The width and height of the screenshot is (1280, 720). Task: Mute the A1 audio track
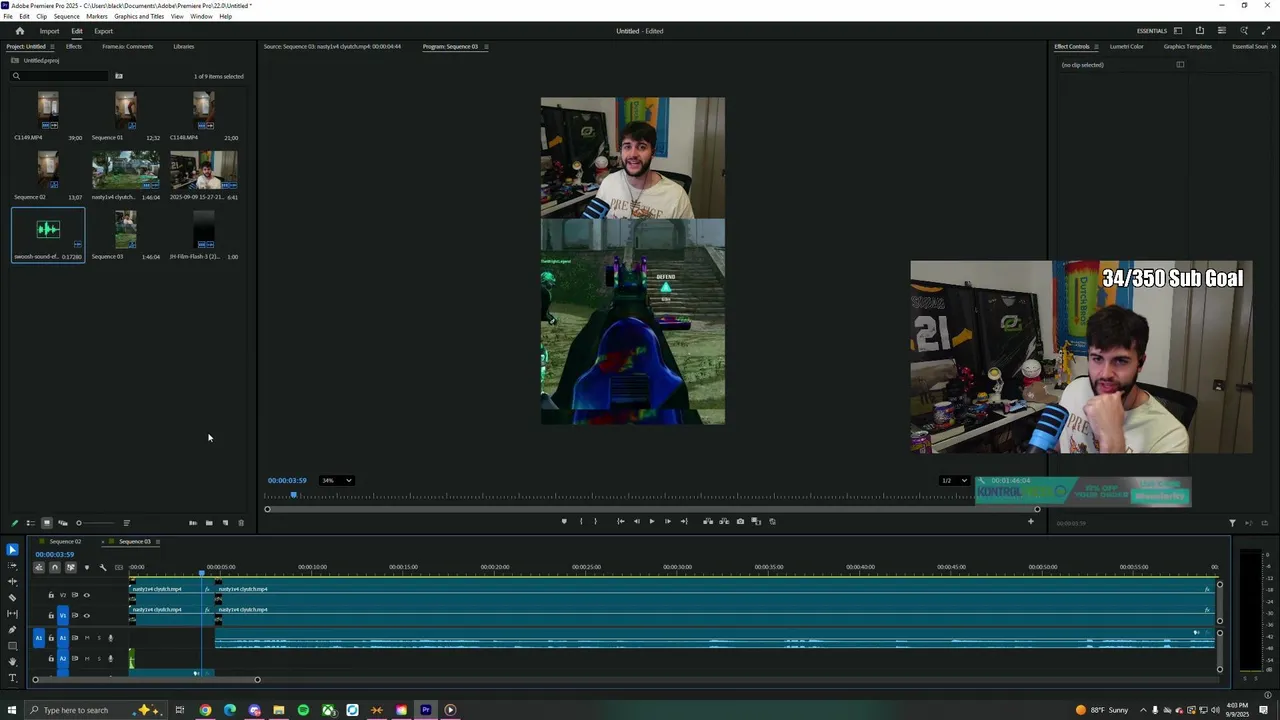coord(87,638)
